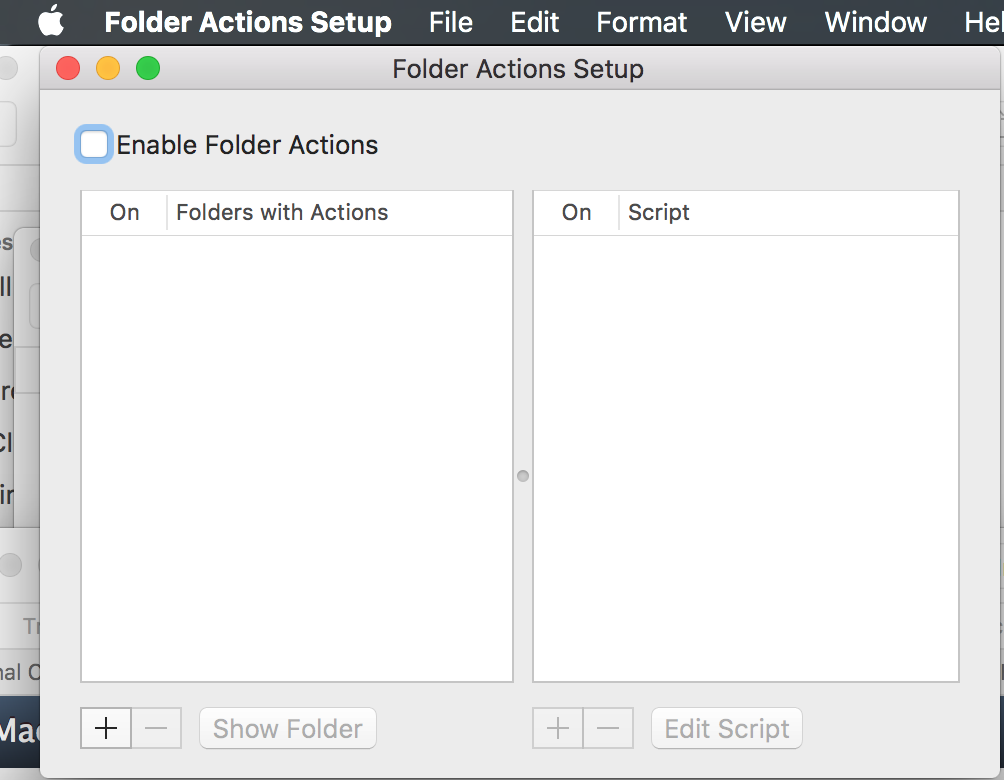Click the remove script minus button
The height and width of the screenshot is (780, 1004).
coord(608,728)
